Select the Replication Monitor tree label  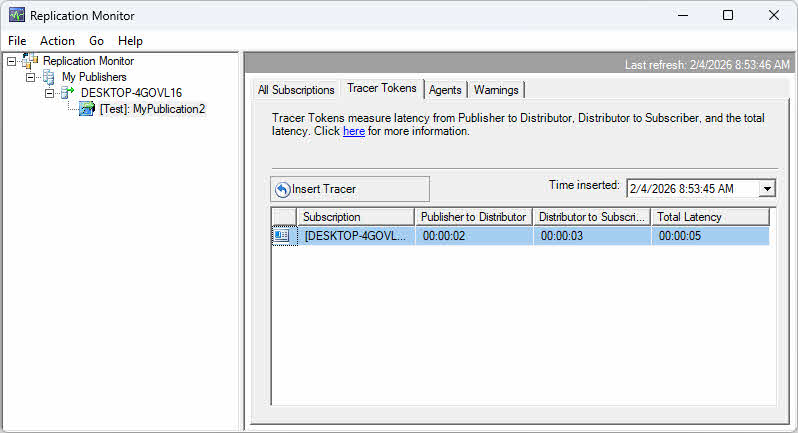89,61
